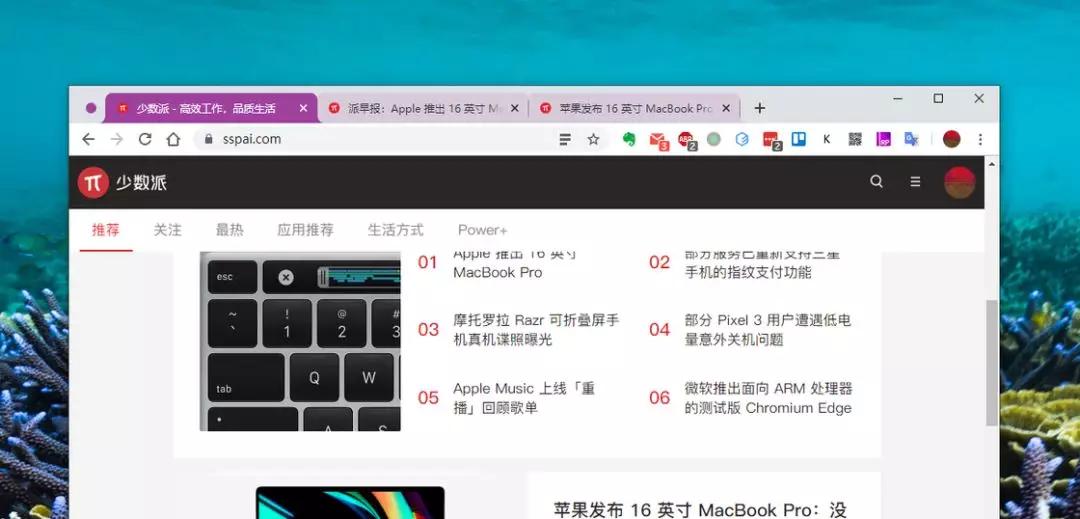Open the Google Translate extension
This screenshot has height=519, width=1080.
click(x=911, y=139)
